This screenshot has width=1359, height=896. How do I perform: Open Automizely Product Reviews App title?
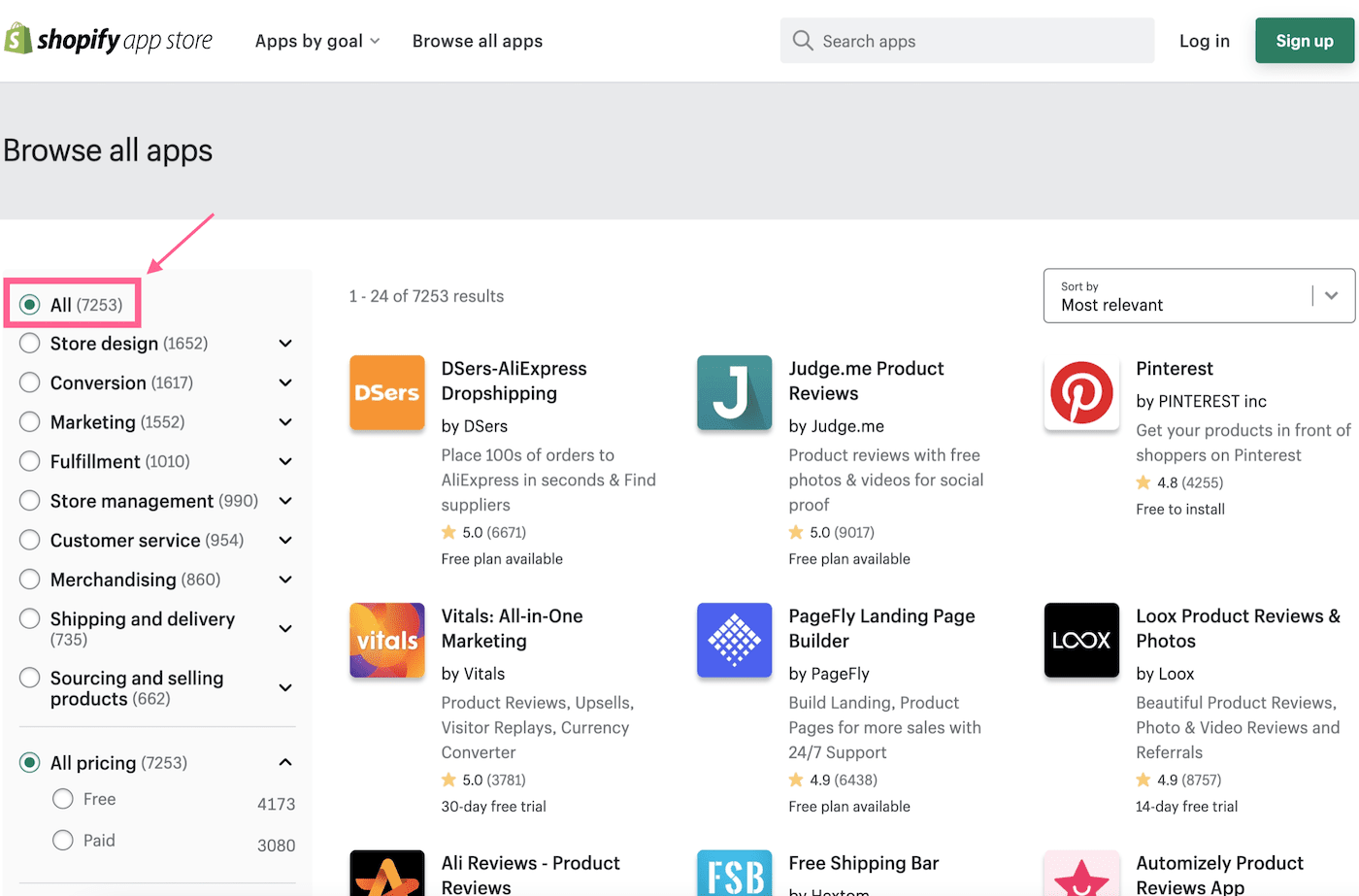click(x=1220, y=874)
